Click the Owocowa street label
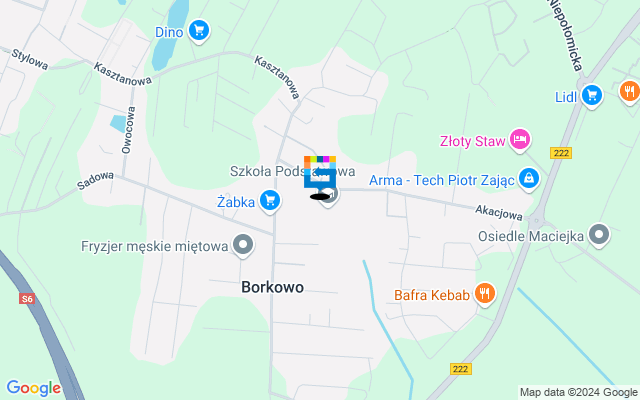This screenshot has height=400, width=640. (129, 130)
